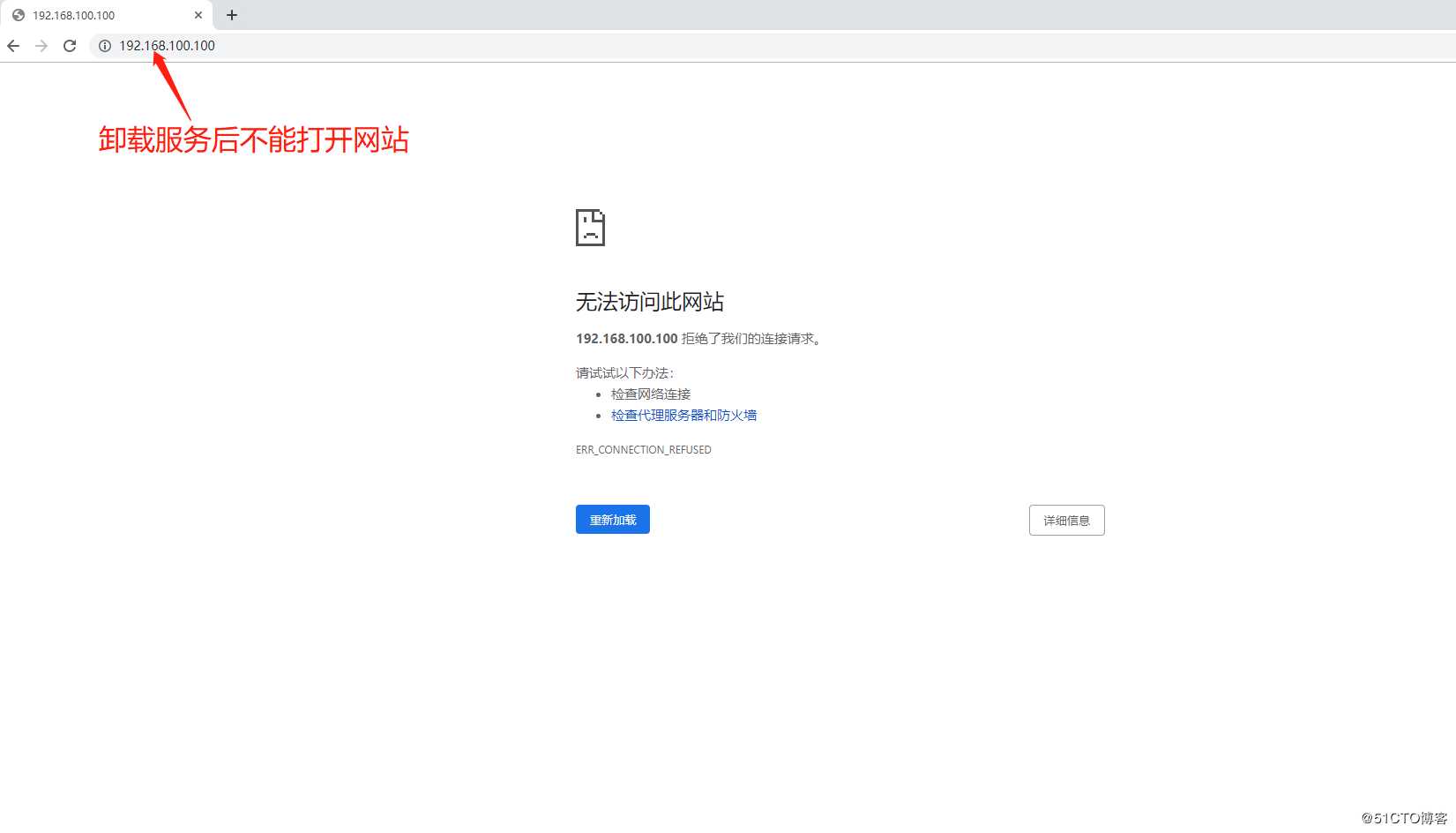Screen dimensions: 1456x833
Task: Click the sad page error icon
Action: [590, 228]
